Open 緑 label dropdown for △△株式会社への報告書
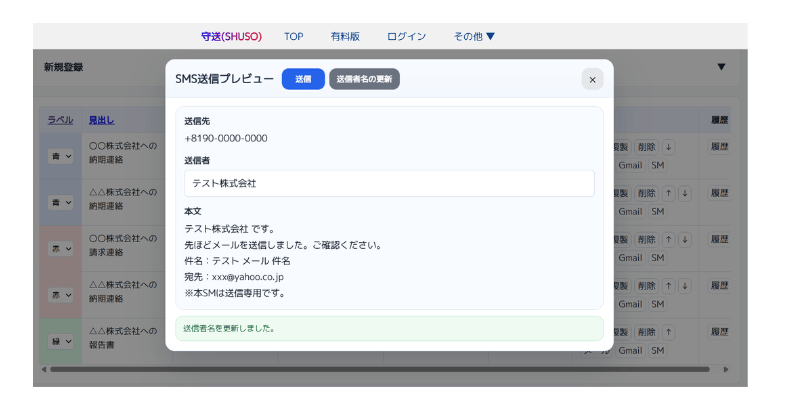 coord(61,341)
